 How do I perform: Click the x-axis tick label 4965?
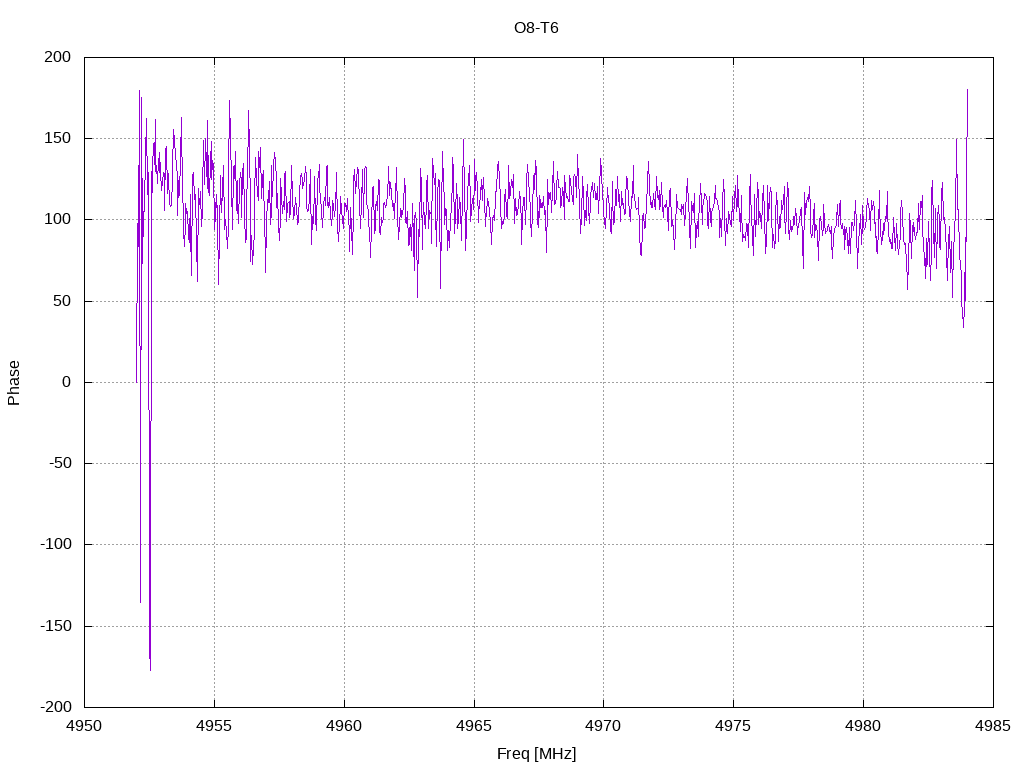(x=474, y=726)
